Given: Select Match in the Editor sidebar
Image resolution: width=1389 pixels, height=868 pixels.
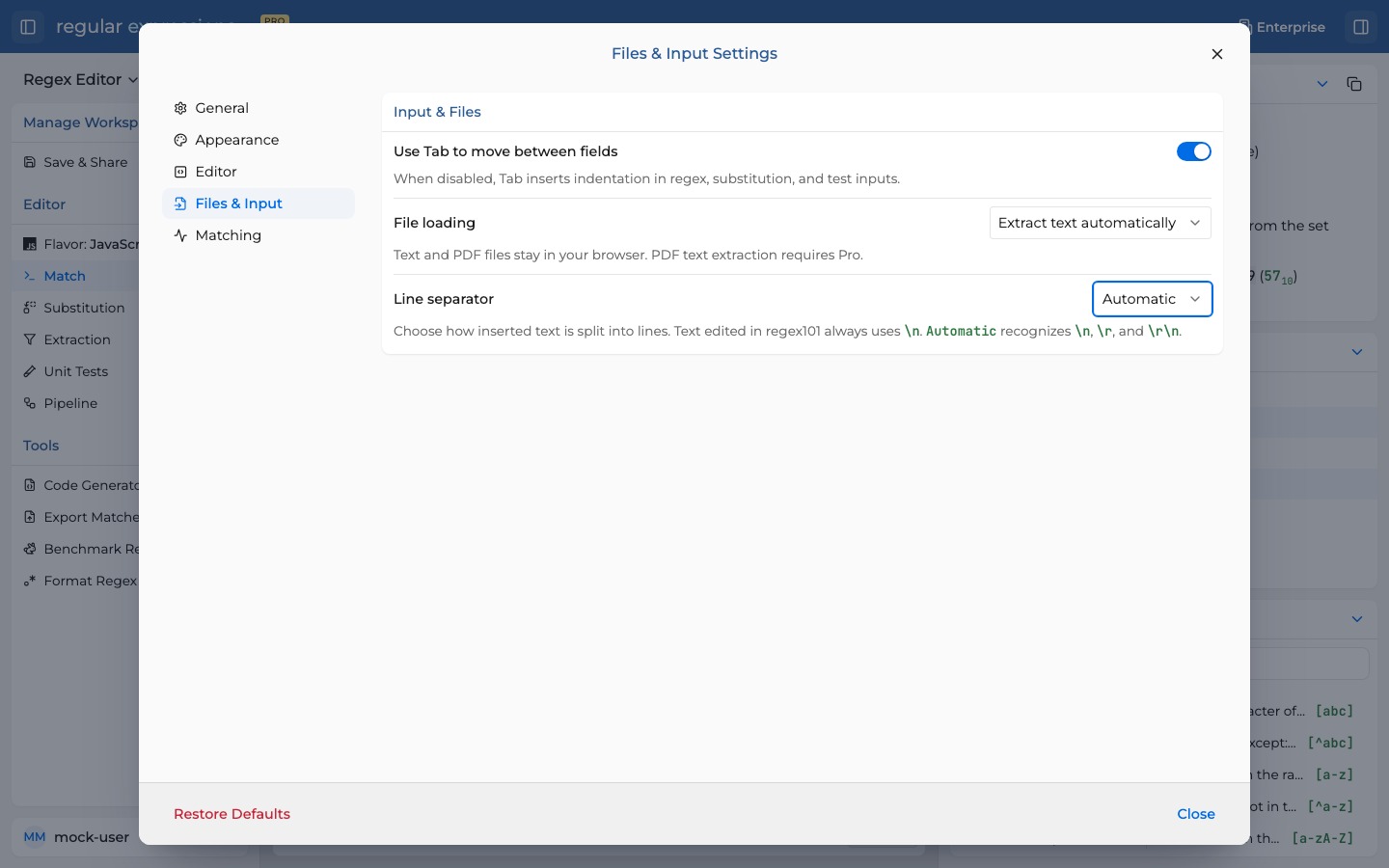Looking at the screenshot, I should click(x=77, y=276).
